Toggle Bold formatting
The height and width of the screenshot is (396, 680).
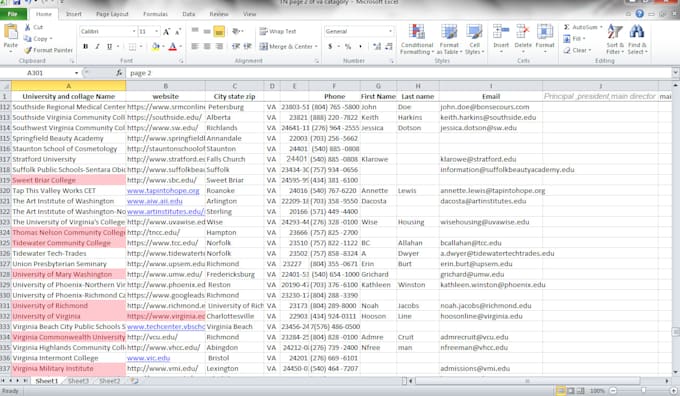pyautogui.click(x=85, y=46)
